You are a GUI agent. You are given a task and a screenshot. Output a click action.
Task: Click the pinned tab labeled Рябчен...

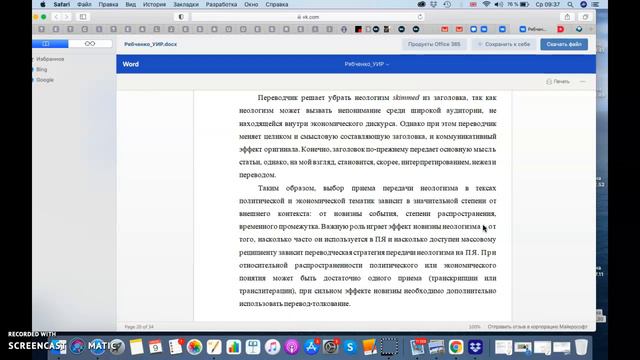(x=533, y=29)
